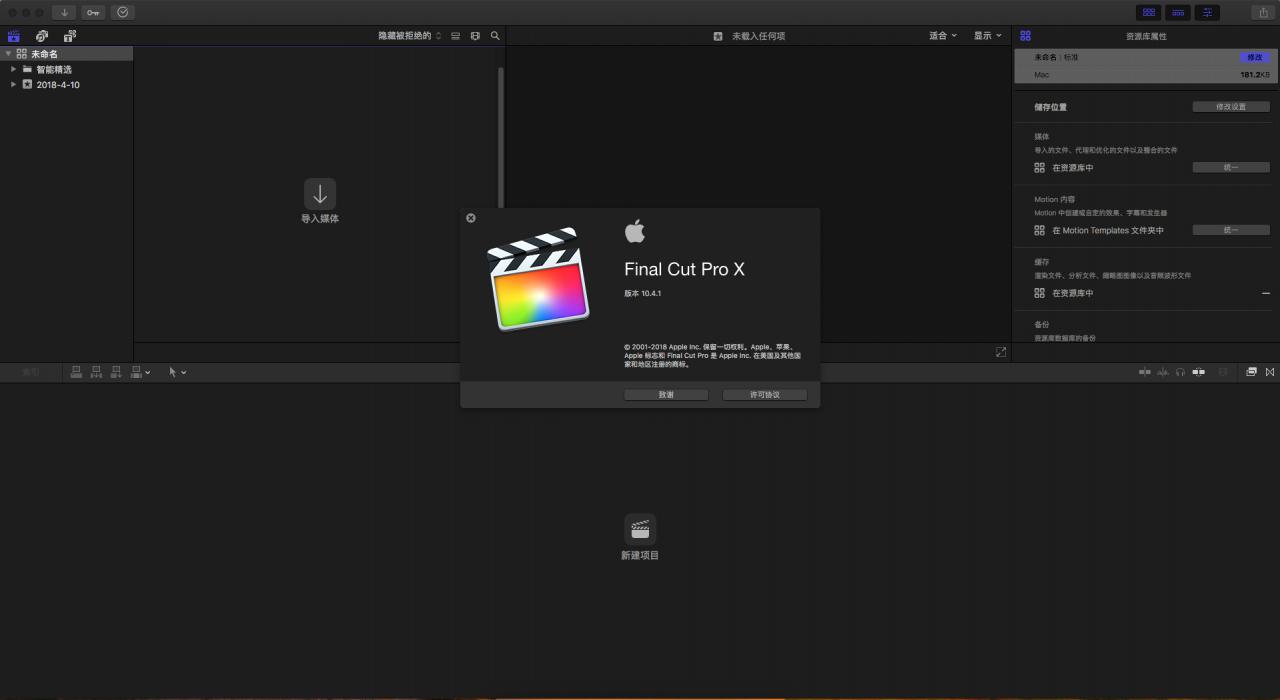Toggle the Browser panel layout button

pos(1149,12)
